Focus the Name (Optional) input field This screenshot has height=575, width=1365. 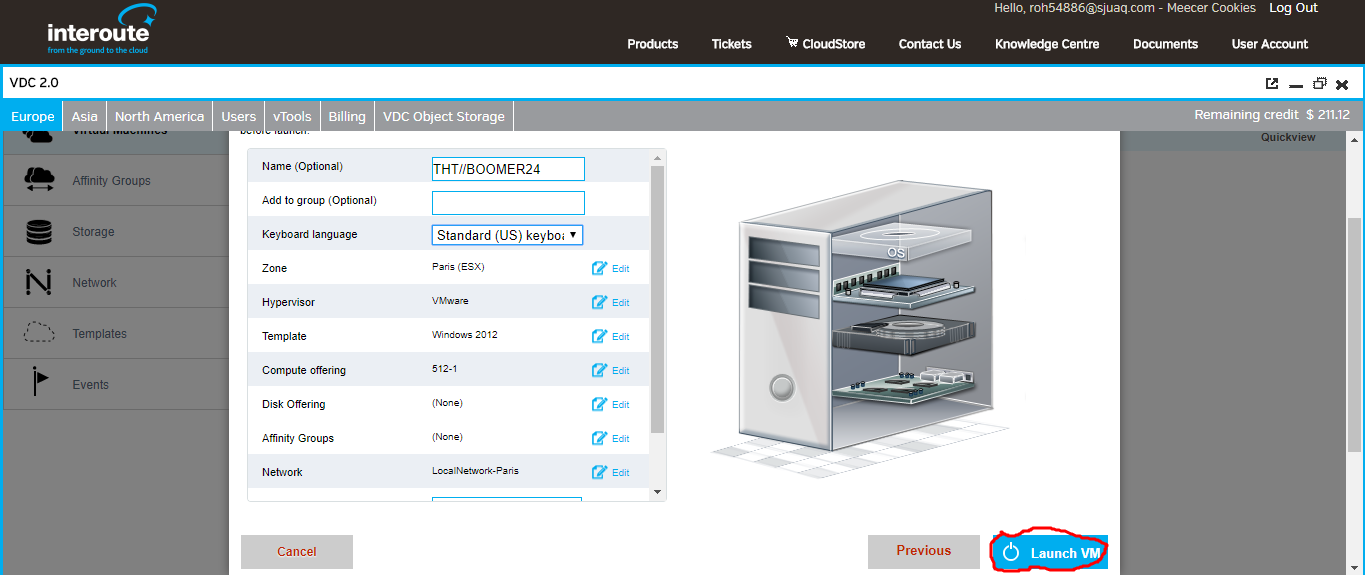click(508, 169)
